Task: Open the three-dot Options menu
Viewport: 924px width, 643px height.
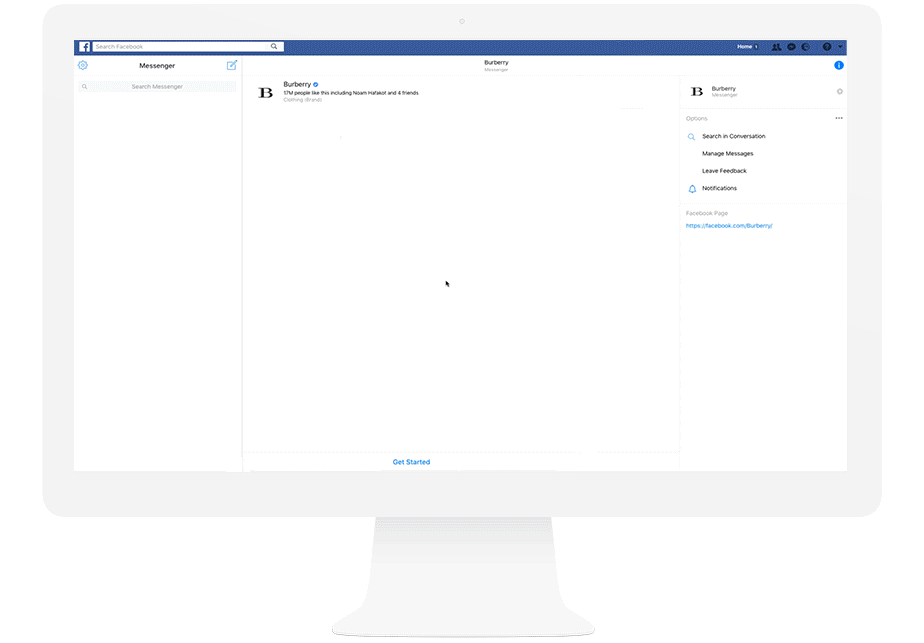Action: pyautogui.click(x=839, y=119)
